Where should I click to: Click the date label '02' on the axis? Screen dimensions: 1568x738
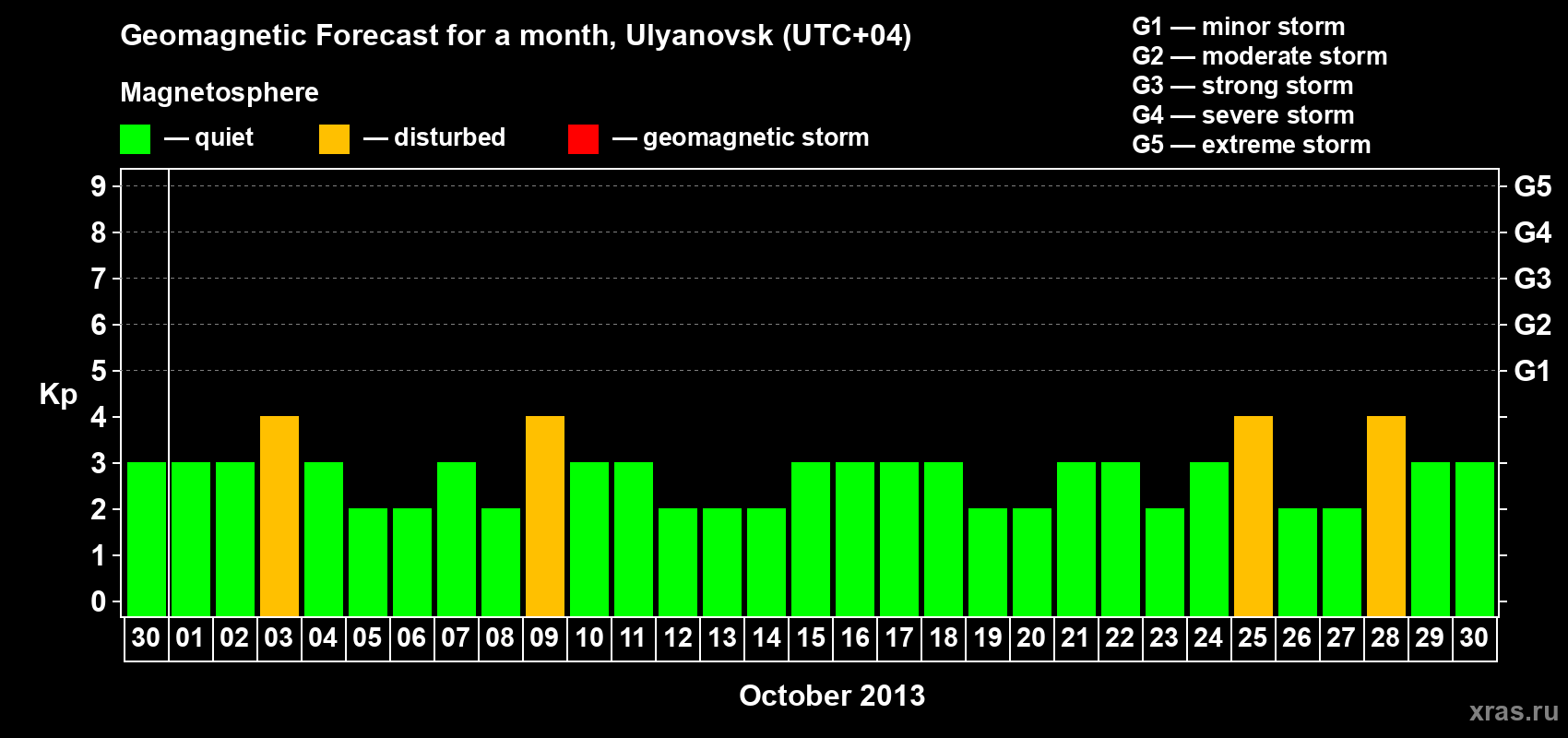234,638
